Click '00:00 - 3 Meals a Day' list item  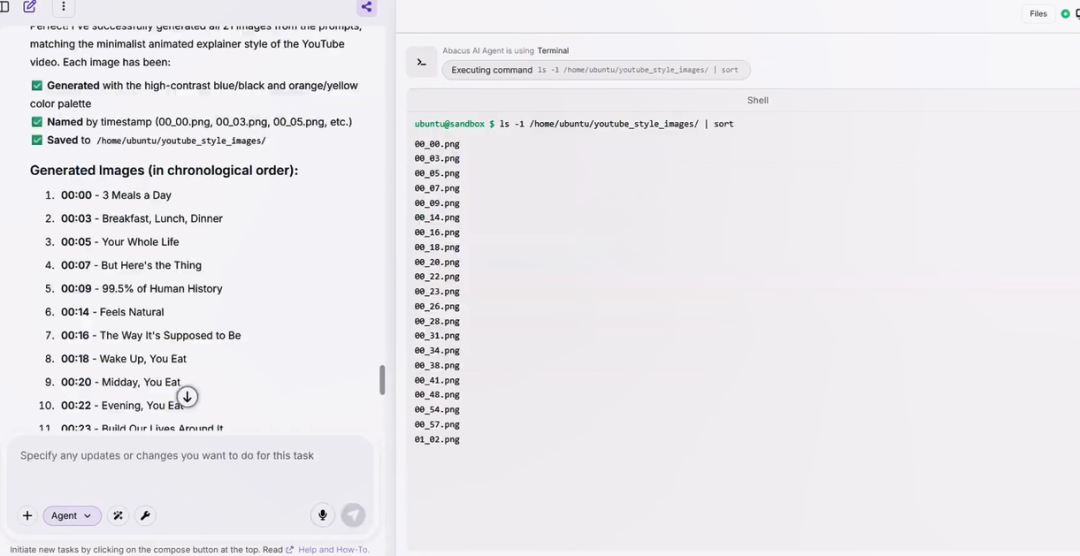(116, 195)
